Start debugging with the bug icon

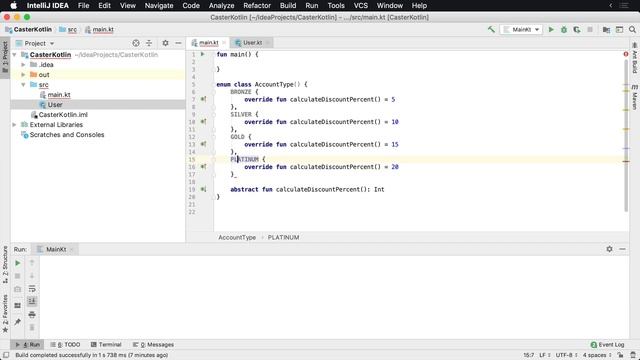click(564, 29)
